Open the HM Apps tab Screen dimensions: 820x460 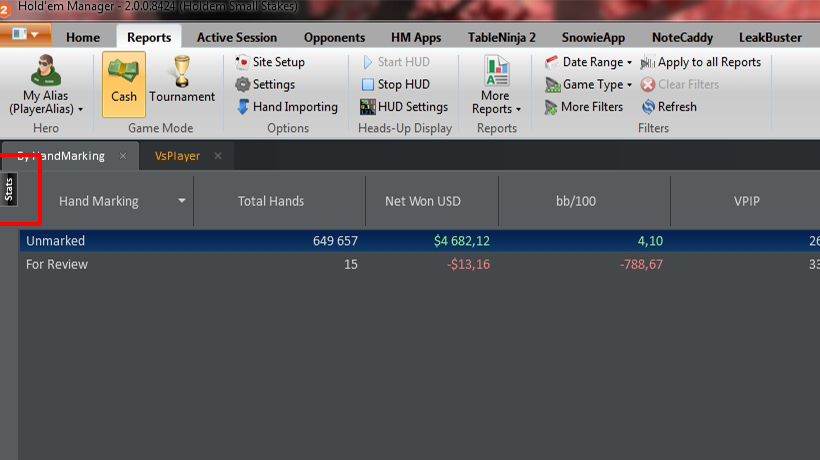(416, 38)
